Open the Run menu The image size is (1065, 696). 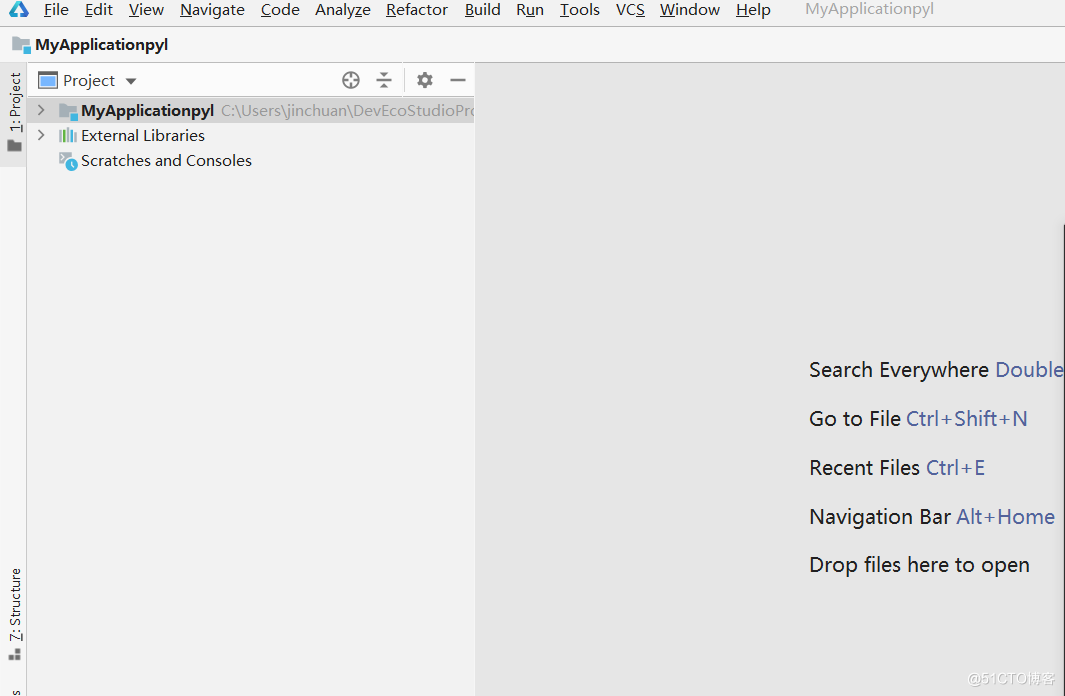530,10
